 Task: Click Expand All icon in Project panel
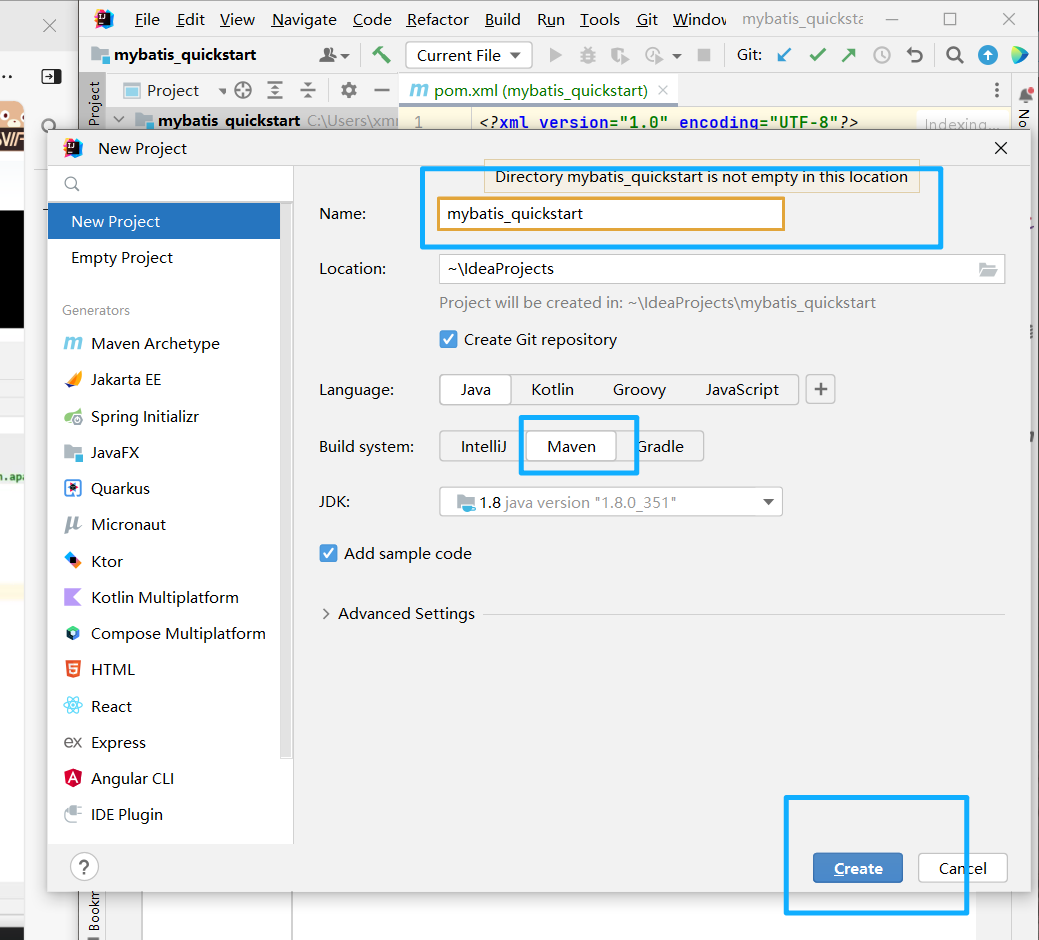pyautogui.click(x=275, y=90)
